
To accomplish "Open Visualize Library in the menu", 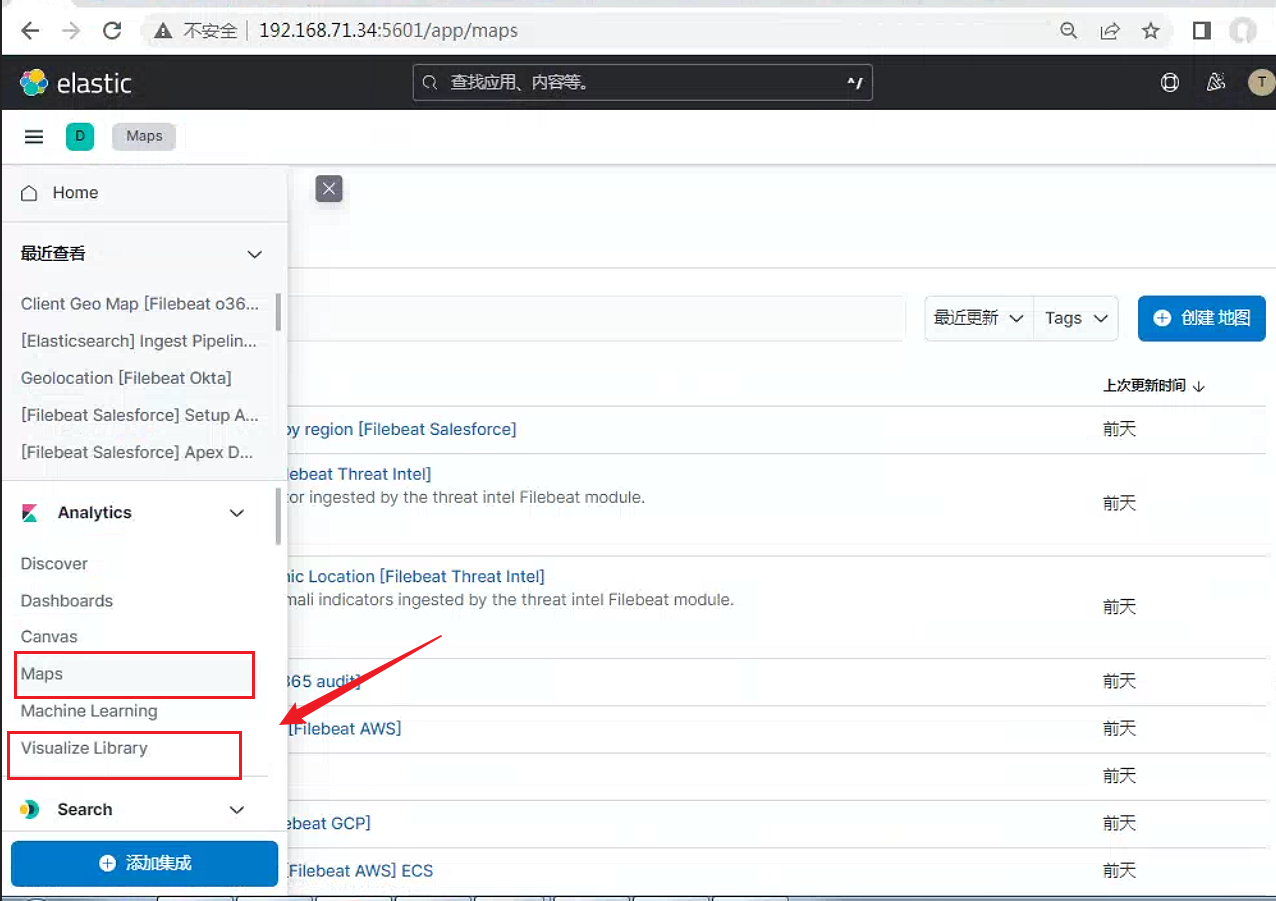I will point(84,748).
